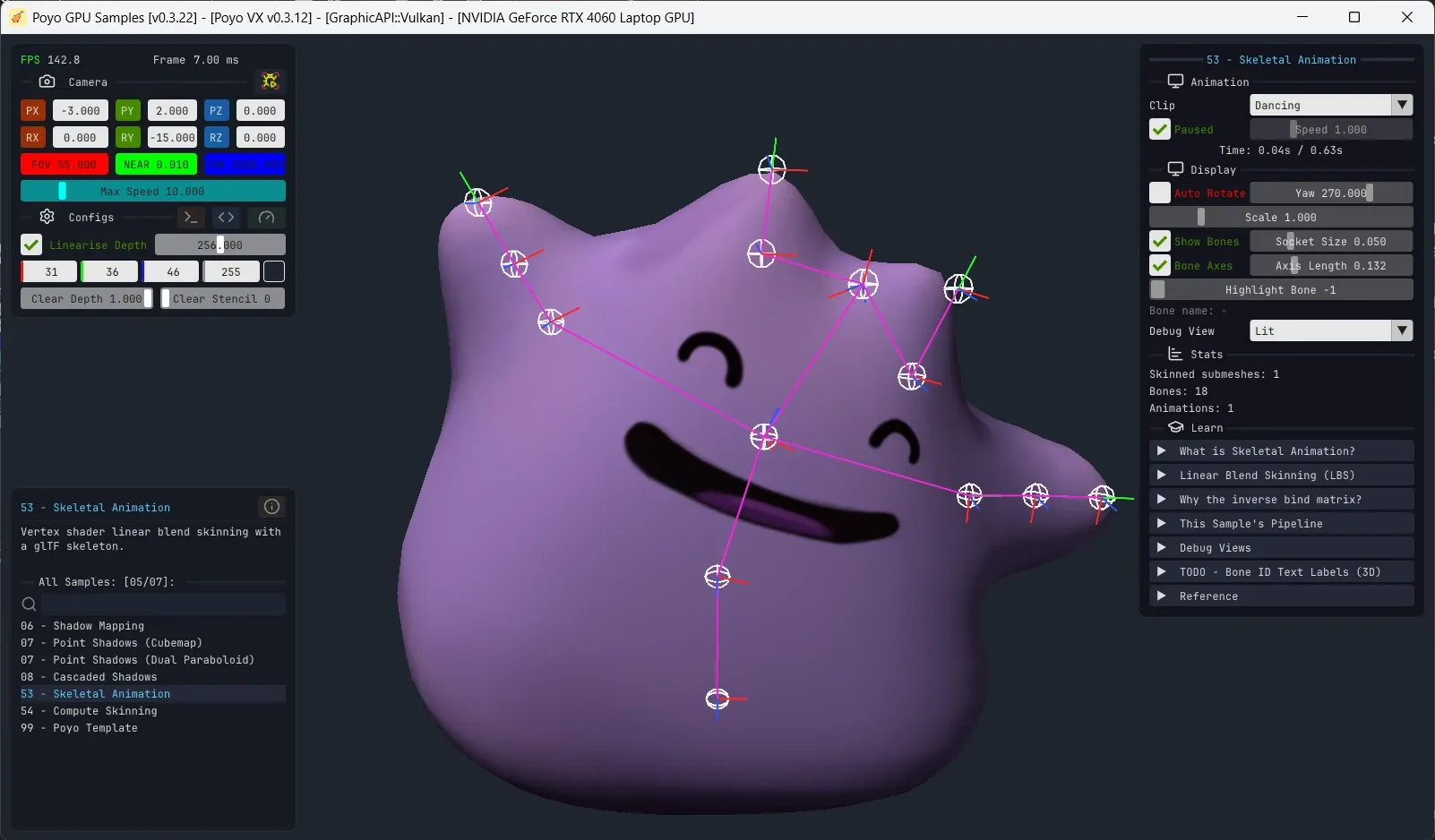Click the Max Speed slider

153,191
